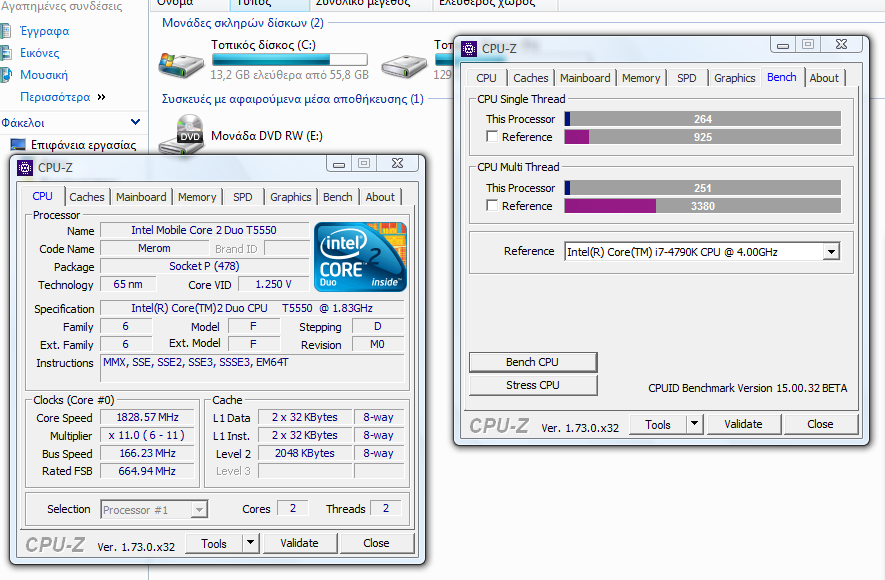Click the Core VID value 1.250 V

(x=273, y=284)
